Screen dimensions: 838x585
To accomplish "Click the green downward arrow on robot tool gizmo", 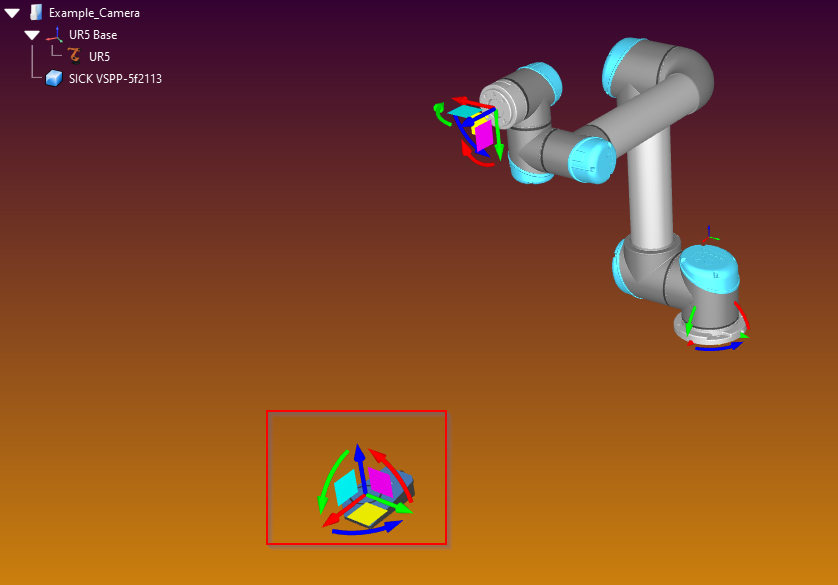I will coord(498,136).
